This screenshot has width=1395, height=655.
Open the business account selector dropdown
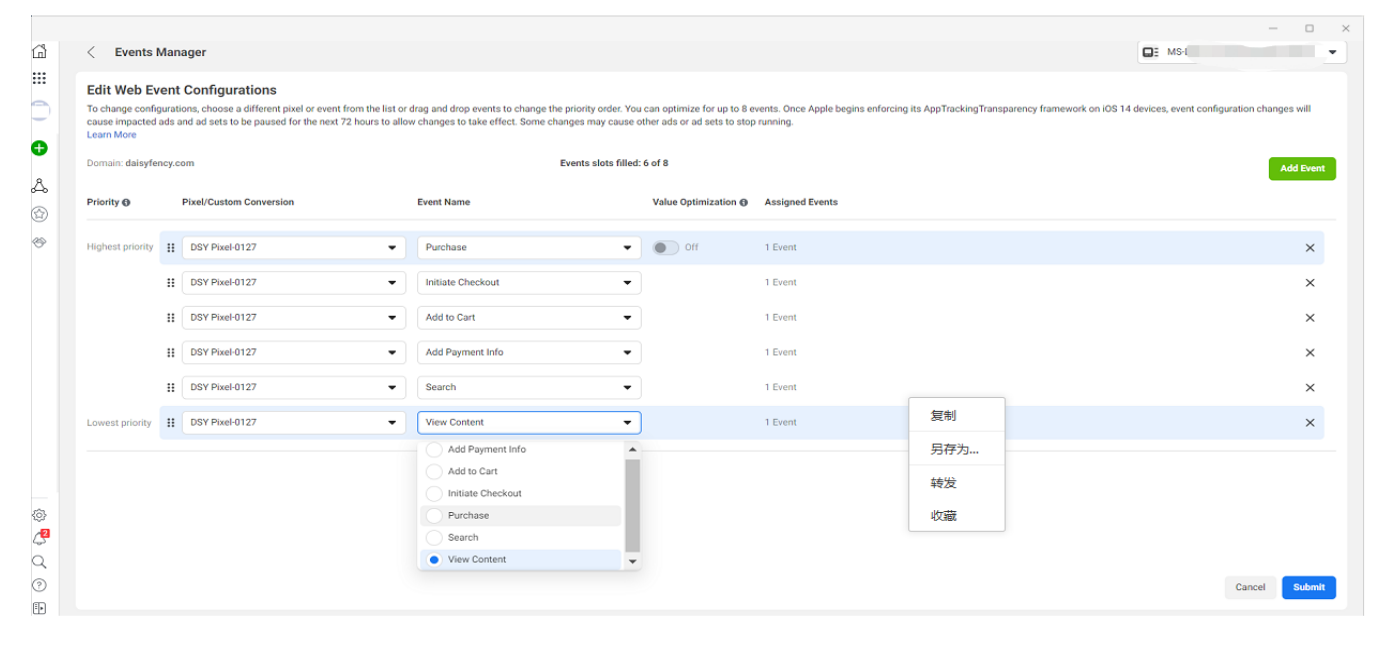coord(1241,52)
